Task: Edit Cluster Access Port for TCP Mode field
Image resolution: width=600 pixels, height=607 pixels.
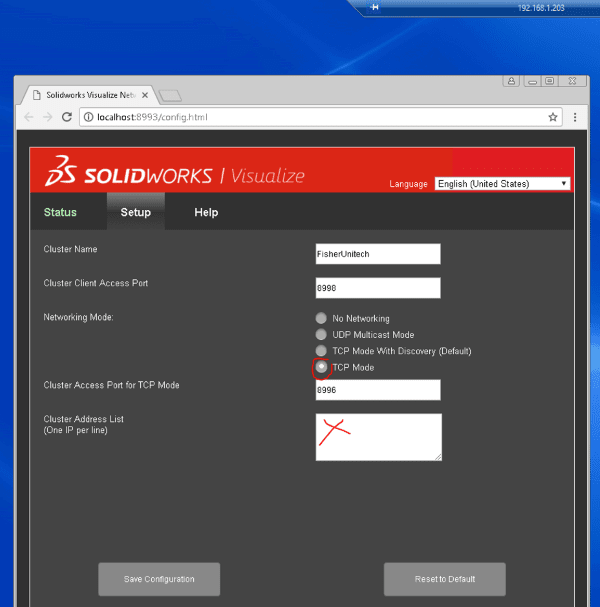Action: click(x=378, y=390)
